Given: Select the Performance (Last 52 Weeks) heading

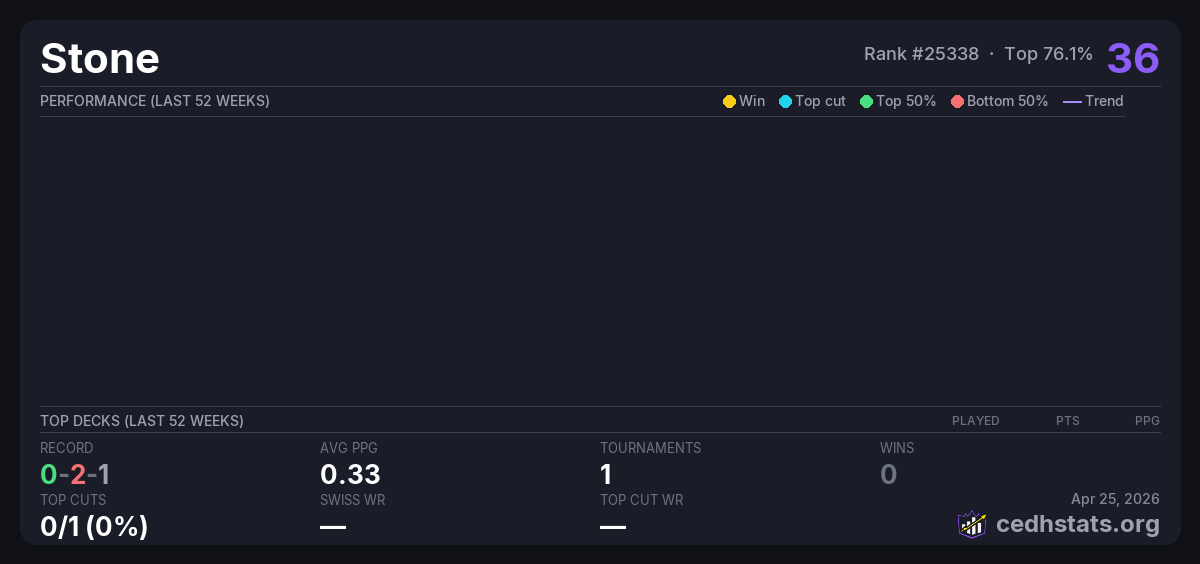Looking at the screenshot, I should (155, 101).
